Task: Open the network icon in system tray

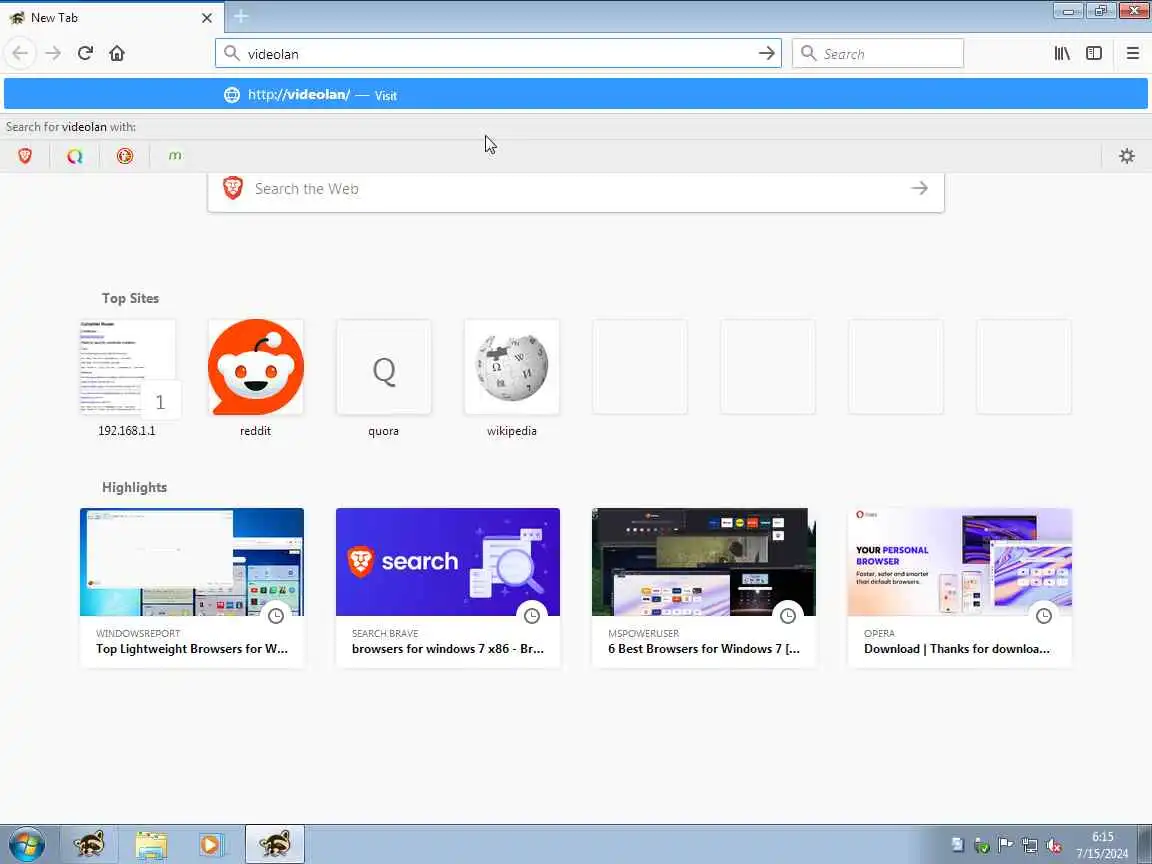Action: point(1030,846)
